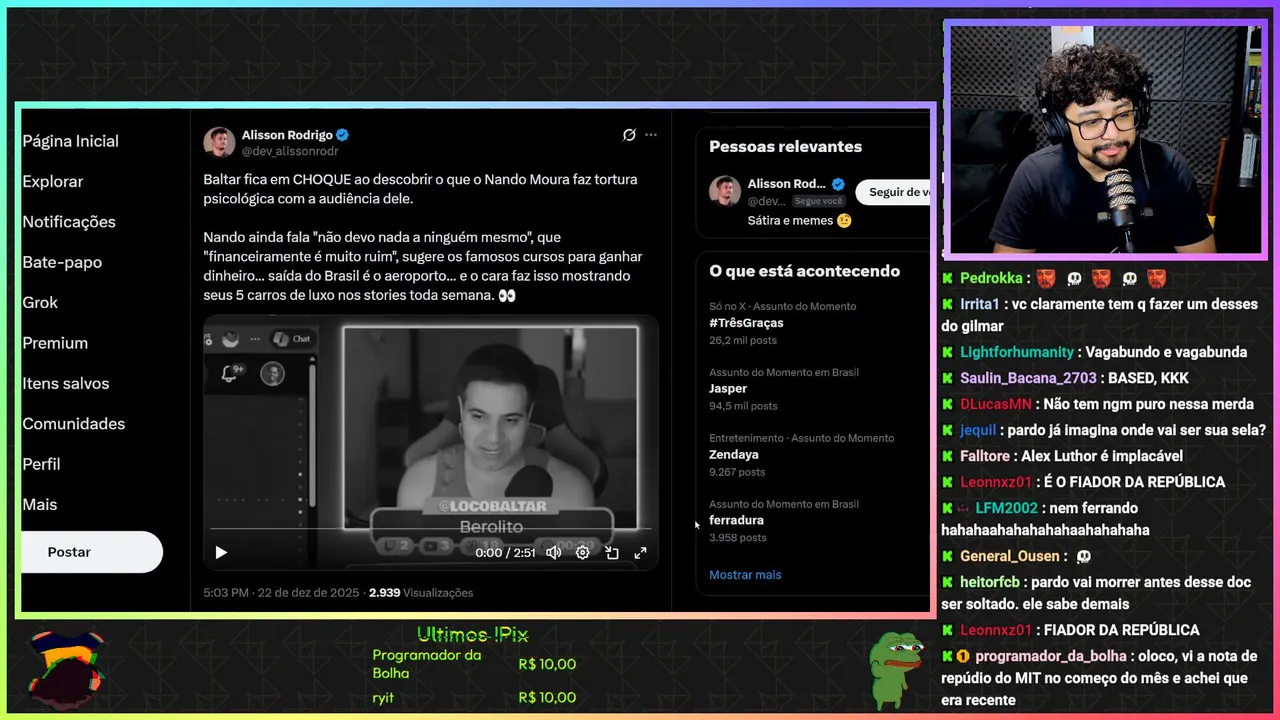Open Itens salvos
1280x720 pixels.
click(66, 383)
